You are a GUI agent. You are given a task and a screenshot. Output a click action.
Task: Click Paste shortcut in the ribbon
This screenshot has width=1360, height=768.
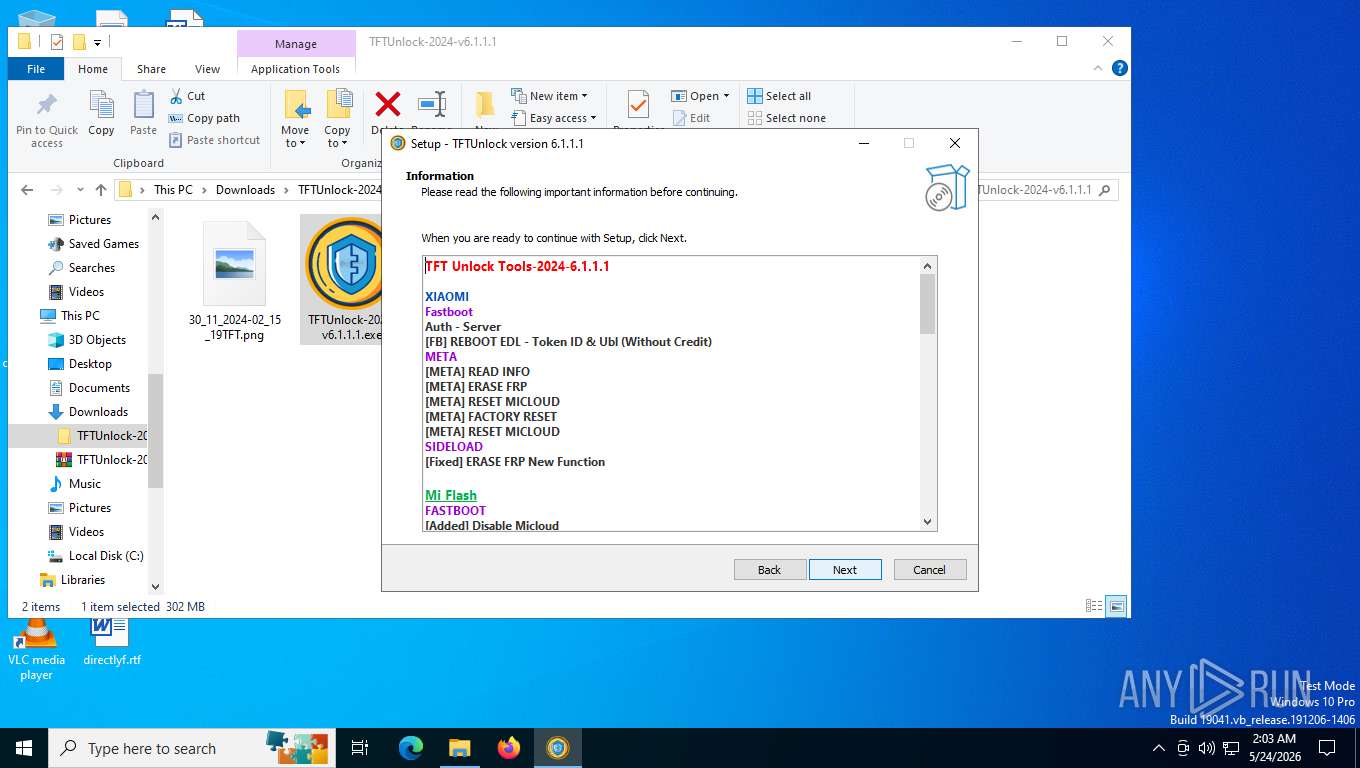(x=214, y=140)
